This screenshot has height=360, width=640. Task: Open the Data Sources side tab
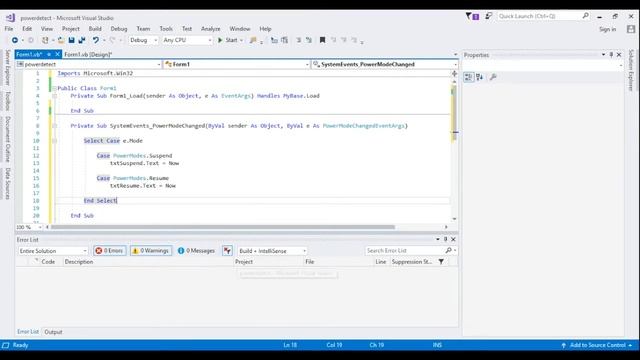point(7,183)
